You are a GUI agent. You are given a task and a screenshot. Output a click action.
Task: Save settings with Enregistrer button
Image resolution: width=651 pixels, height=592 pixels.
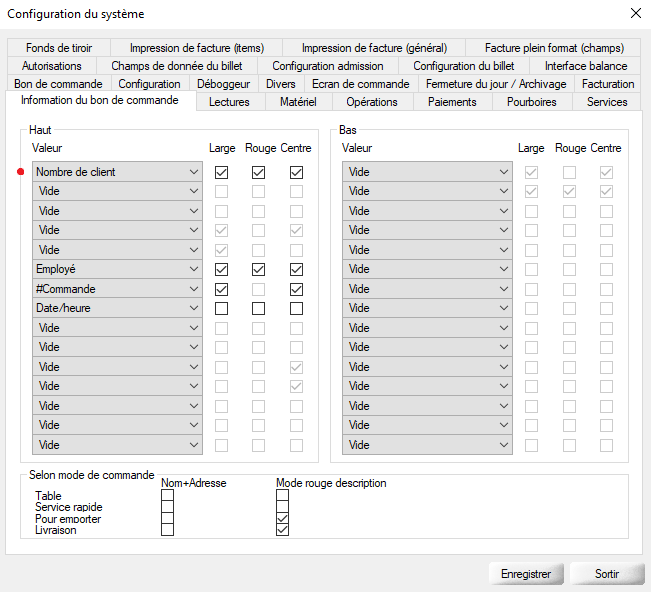tap(526, 574)
